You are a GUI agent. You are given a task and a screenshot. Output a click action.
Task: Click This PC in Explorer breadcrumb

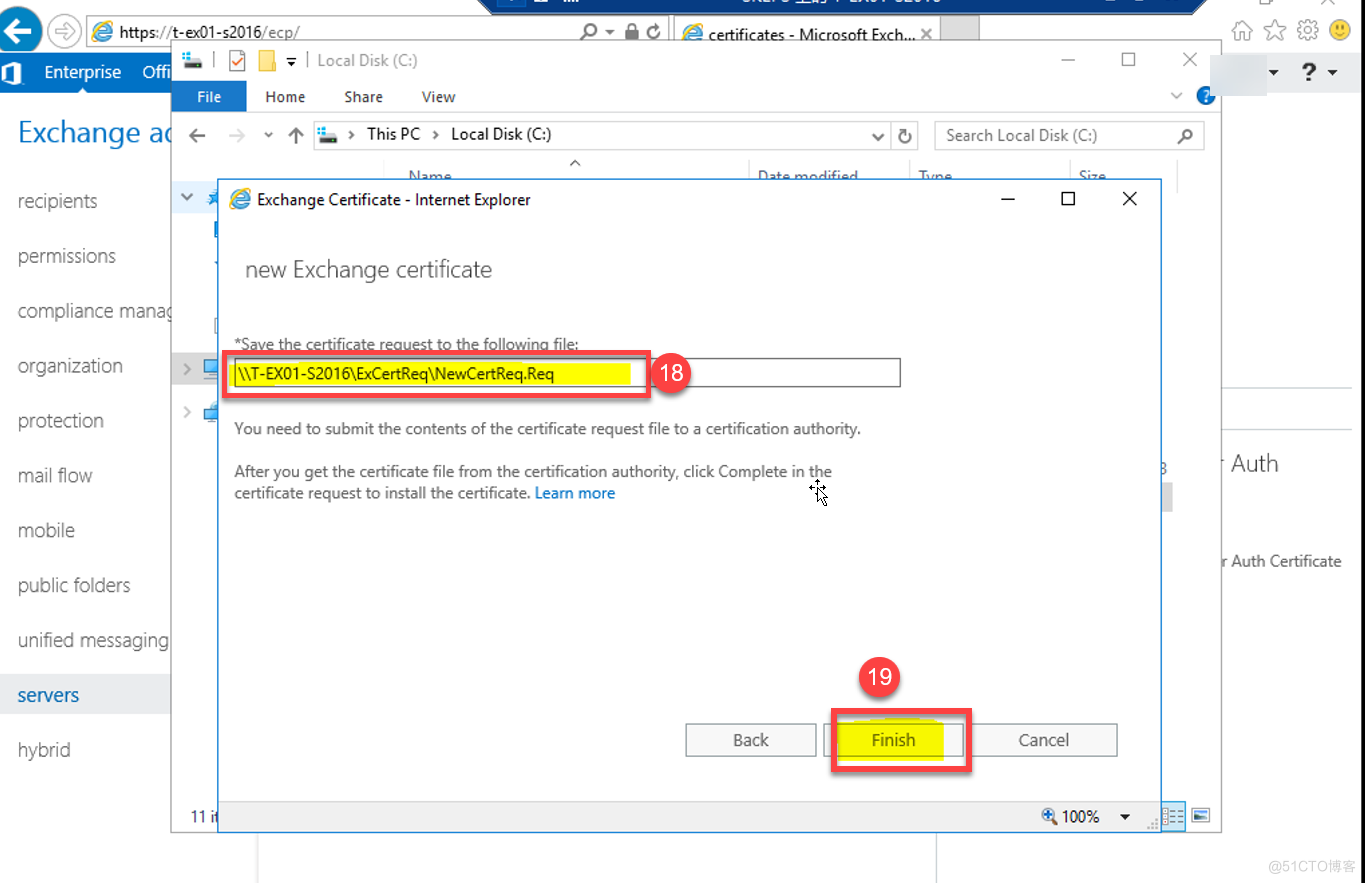[x=393, y=134]
